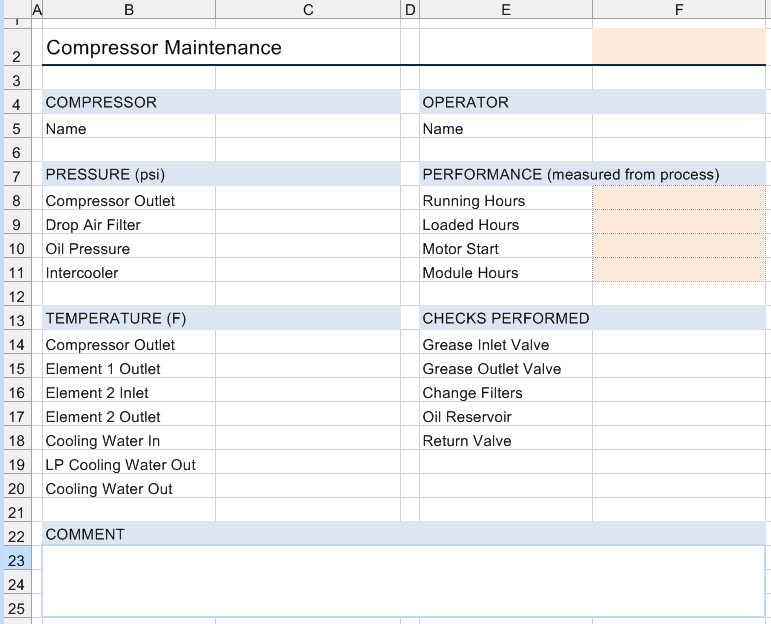Select the Running Hours value cell
The height and width of the screenshot is (624, 771).
click(x=679, y=198)
